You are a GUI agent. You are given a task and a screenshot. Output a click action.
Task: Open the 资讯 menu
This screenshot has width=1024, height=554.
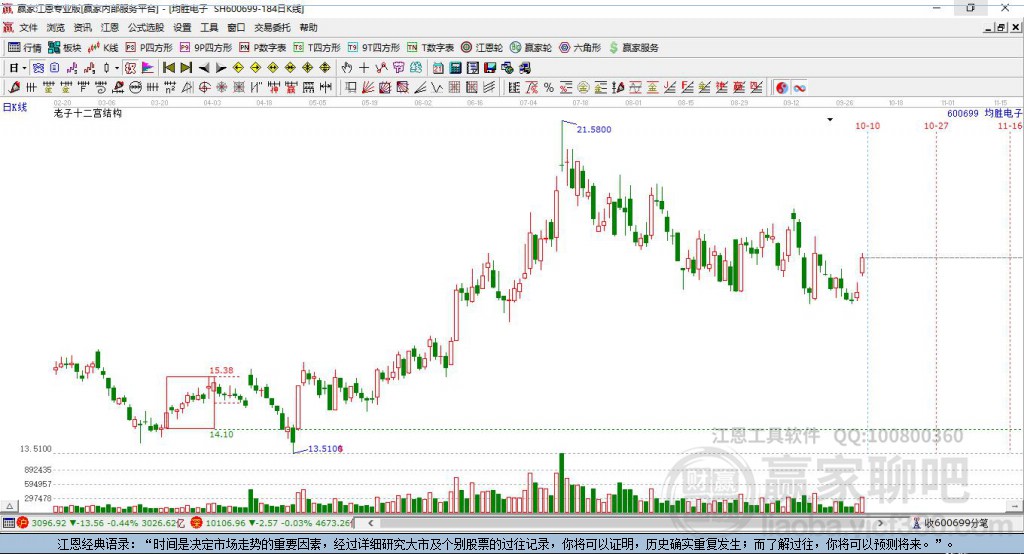[x=82, y=27]
